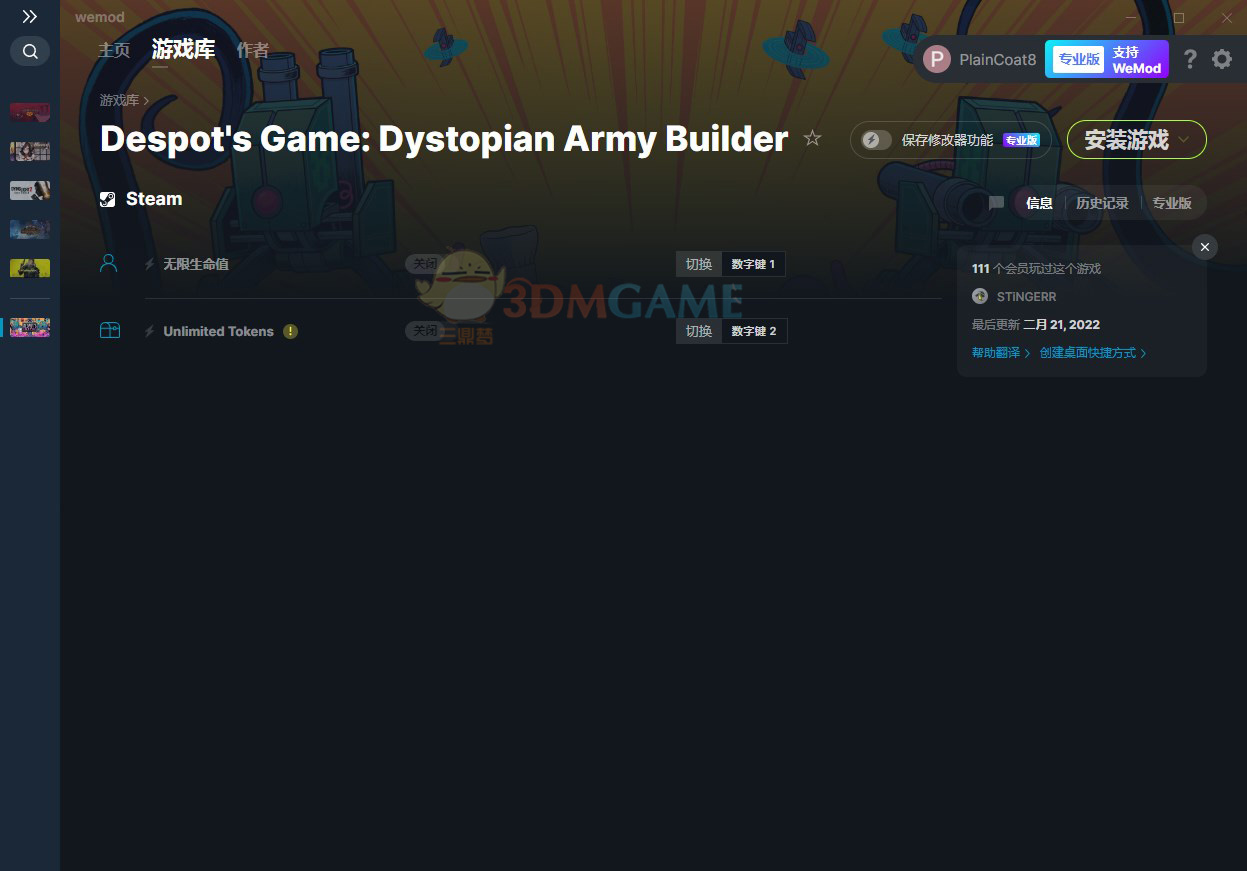Click the PlainCoat8 profile avatar
Screen dimensions: 1247x871
pos(936,59)
